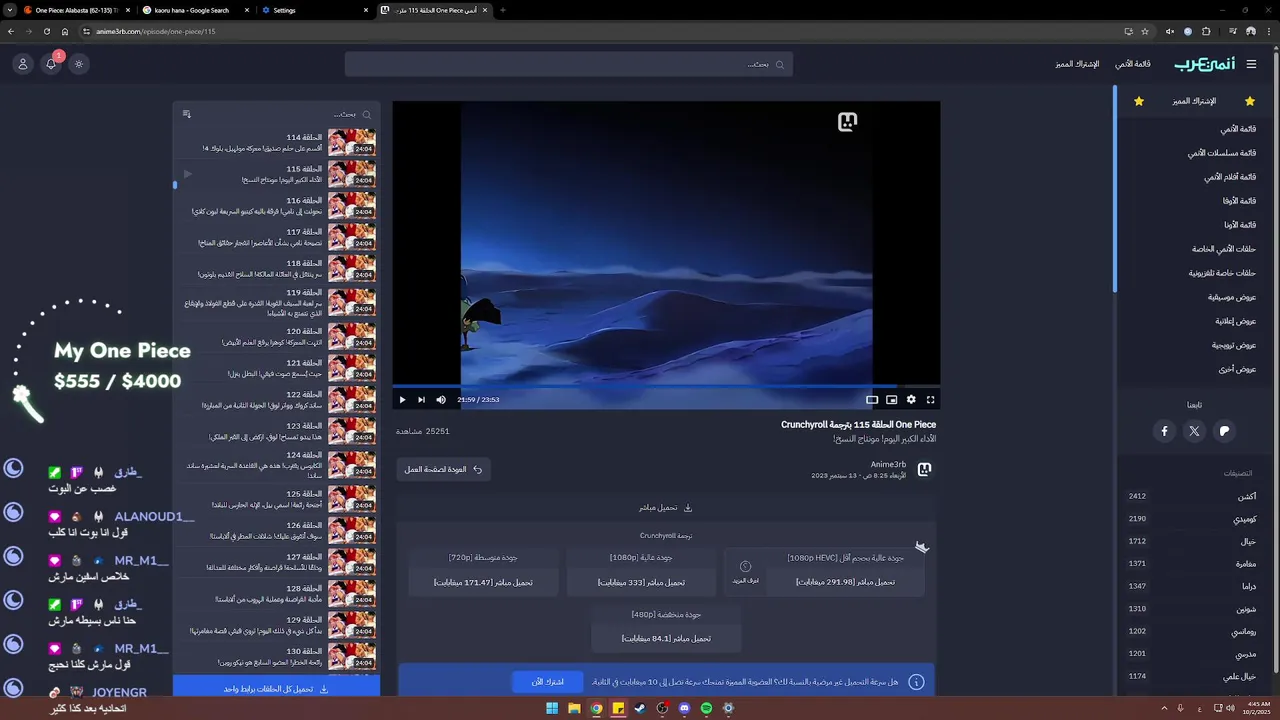Open the Facebook social icon
The width and height of the screenshot is (1280, 720).
click(x=1164, y=431)
